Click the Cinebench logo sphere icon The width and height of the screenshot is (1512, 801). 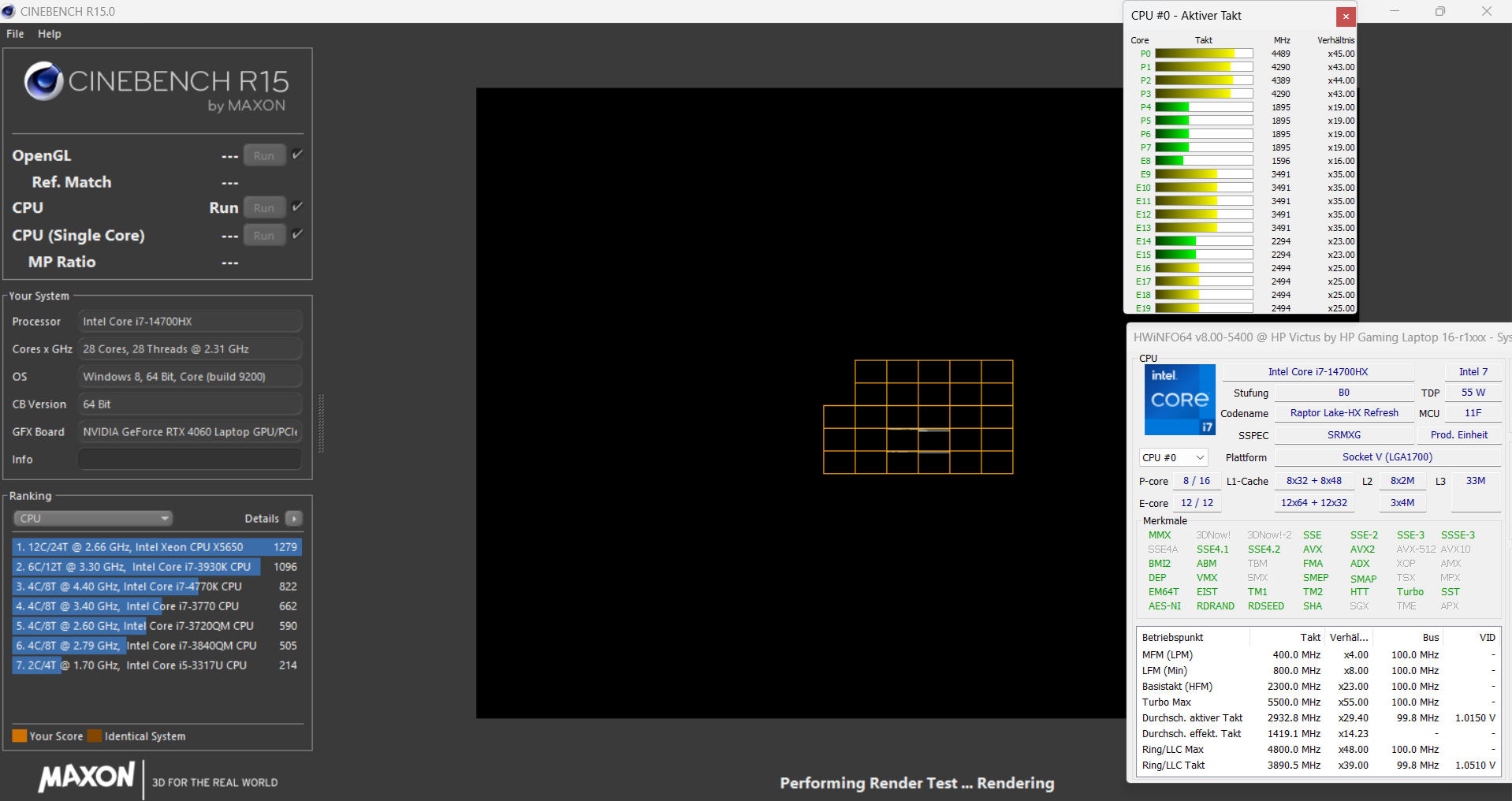click(43, 81)
